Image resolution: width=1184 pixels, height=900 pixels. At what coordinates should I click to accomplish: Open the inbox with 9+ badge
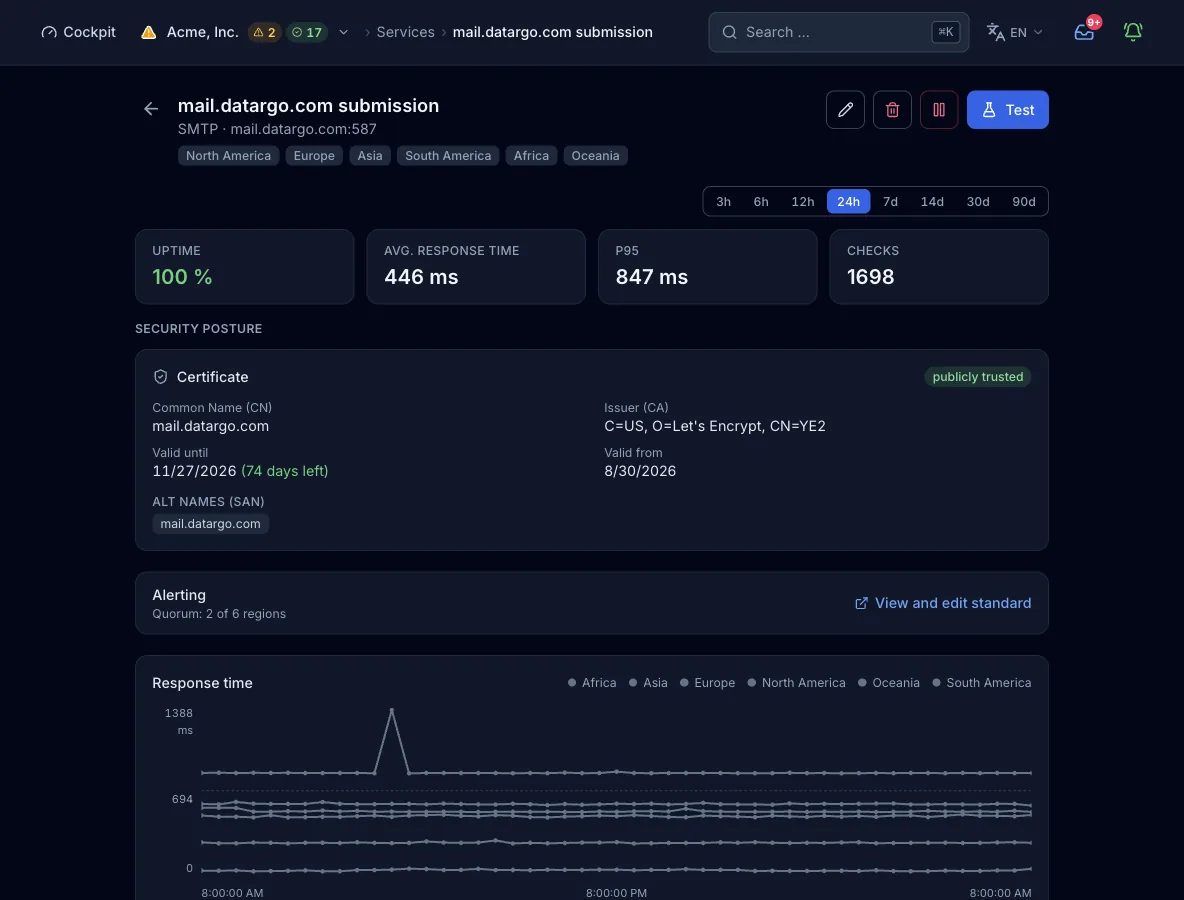1084,32
